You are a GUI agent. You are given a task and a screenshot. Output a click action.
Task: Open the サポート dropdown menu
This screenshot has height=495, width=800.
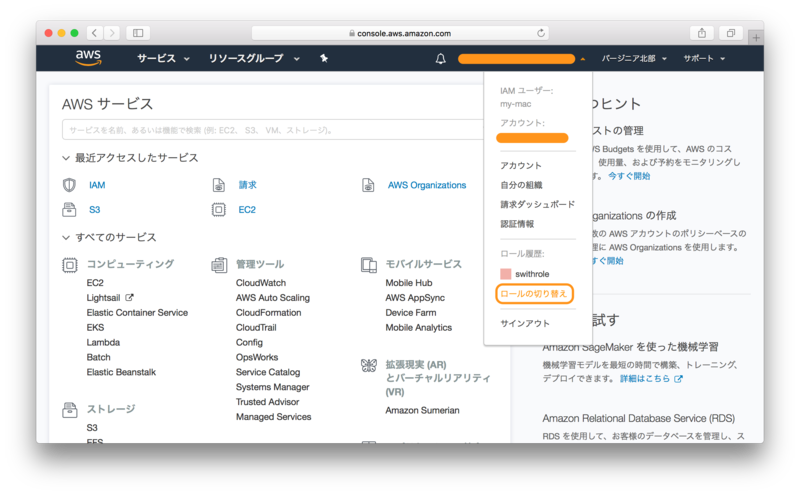pyautogui.click(x=704, y=59)
